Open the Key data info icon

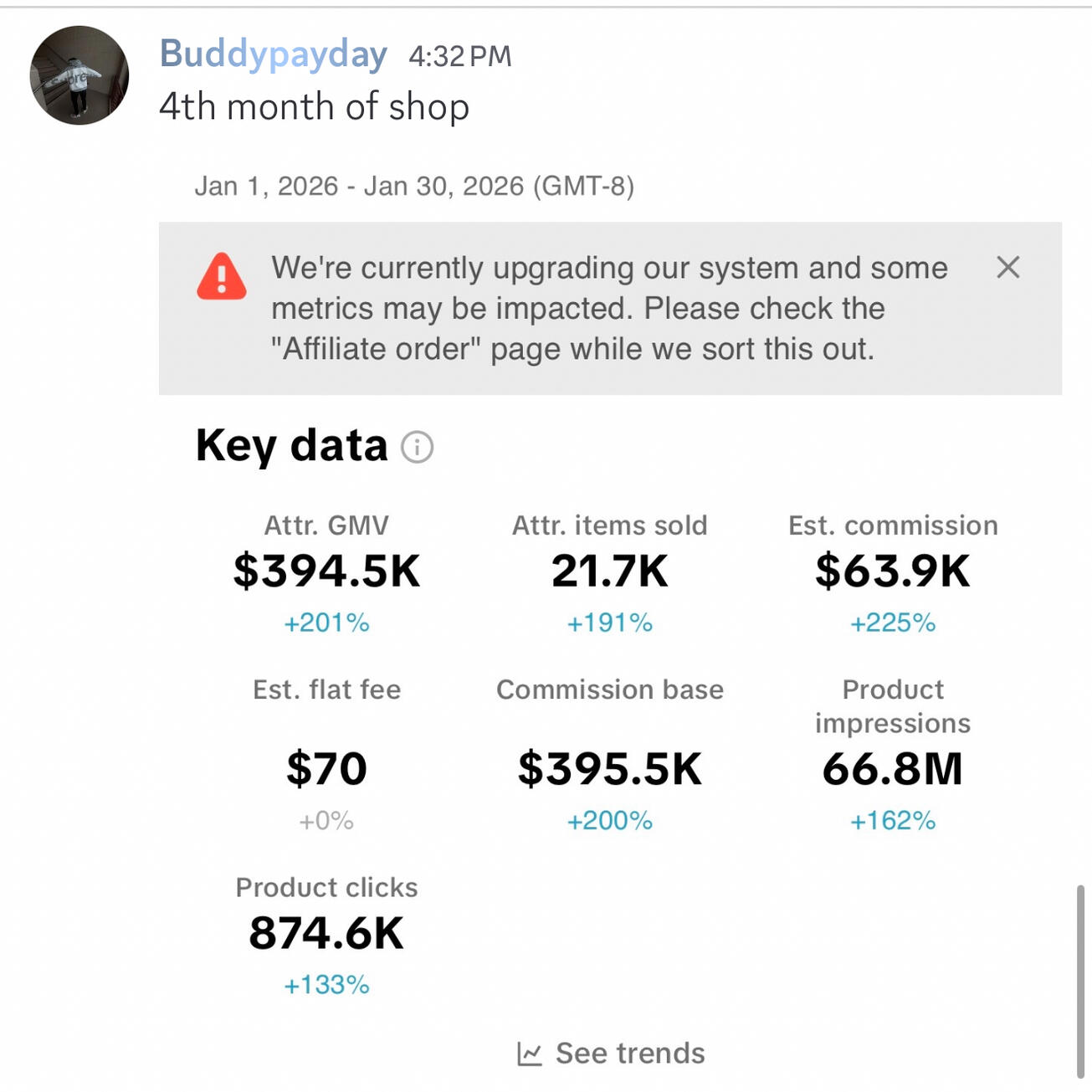417,447
